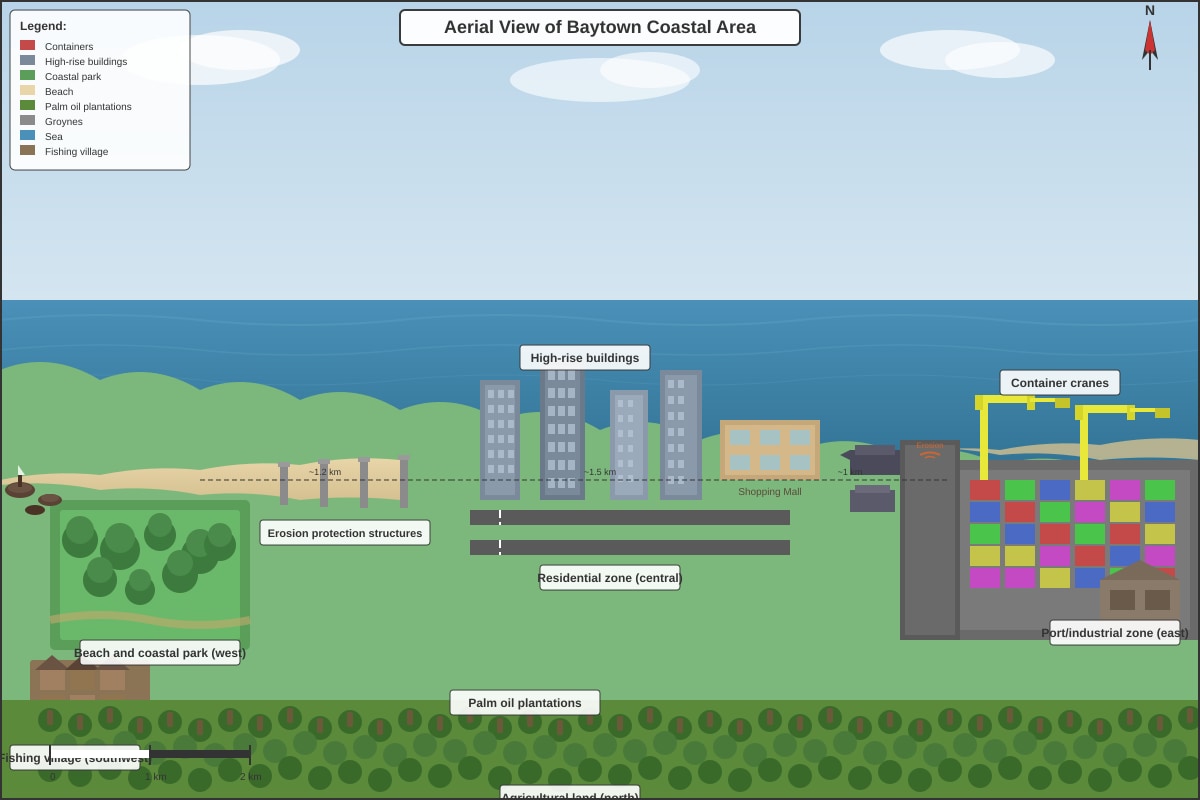
Task: Click the Aerial View of Baytown title
Action: click(x=600, y=28)
